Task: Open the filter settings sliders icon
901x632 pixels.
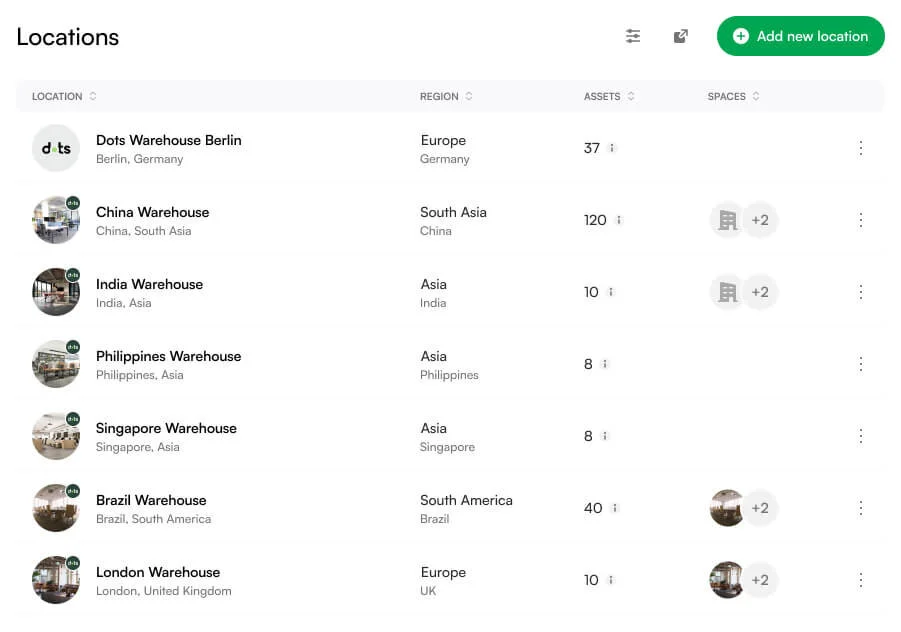Action: pyautogui.click(x=633, y=36)
